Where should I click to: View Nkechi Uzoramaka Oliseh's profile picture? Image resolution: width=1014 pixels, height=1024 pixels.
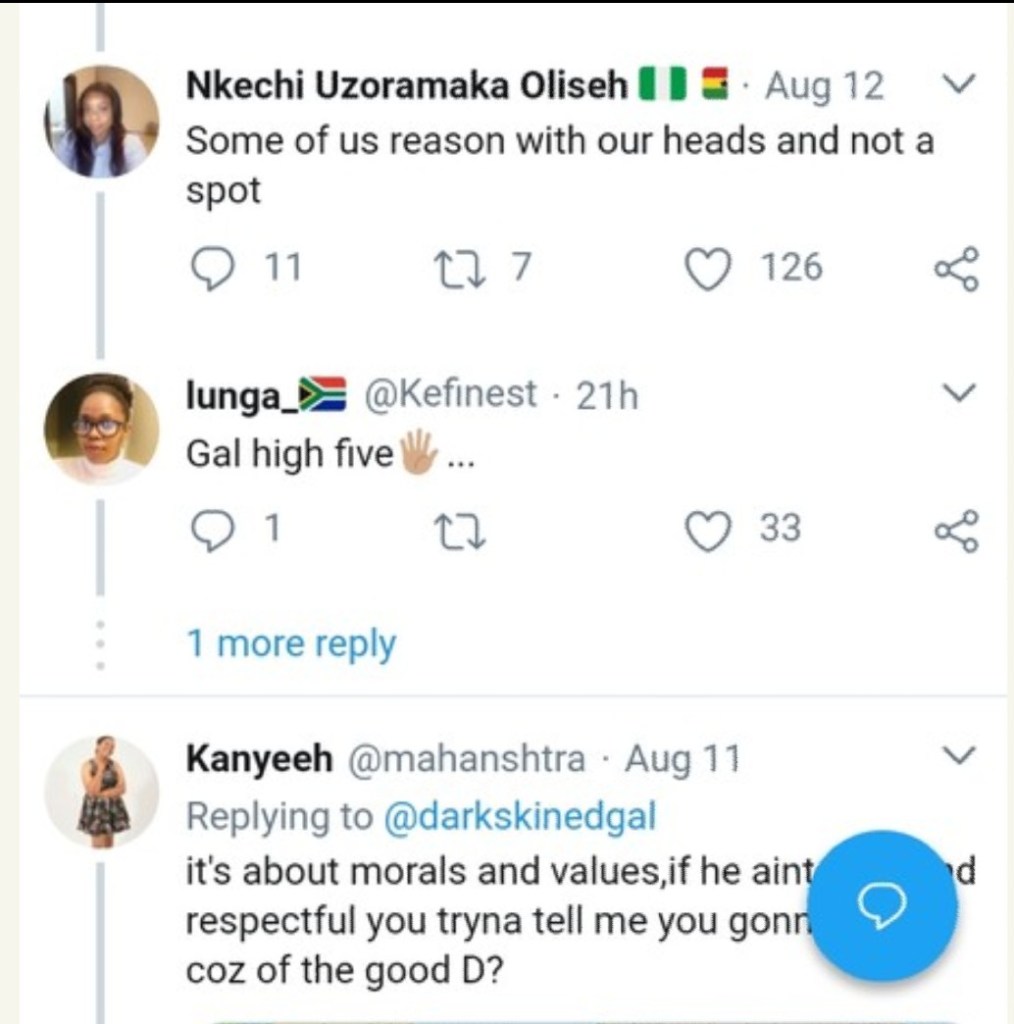pyautogui.click(x=101, y=123)
